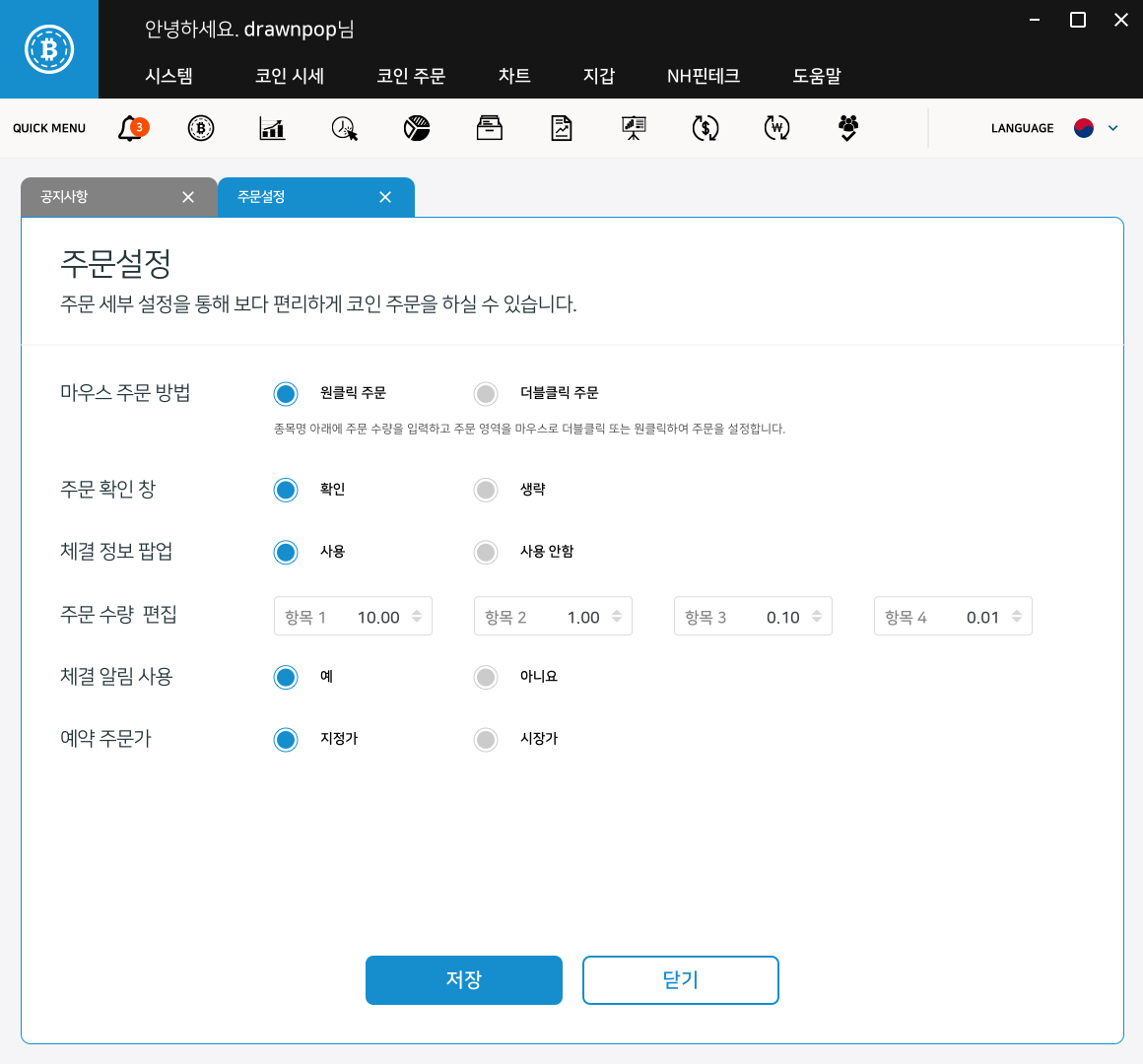This screenshot has width=1143, height=1064.
Task: Click the pie chart portfolio icon
Action: tap(416, 128)
